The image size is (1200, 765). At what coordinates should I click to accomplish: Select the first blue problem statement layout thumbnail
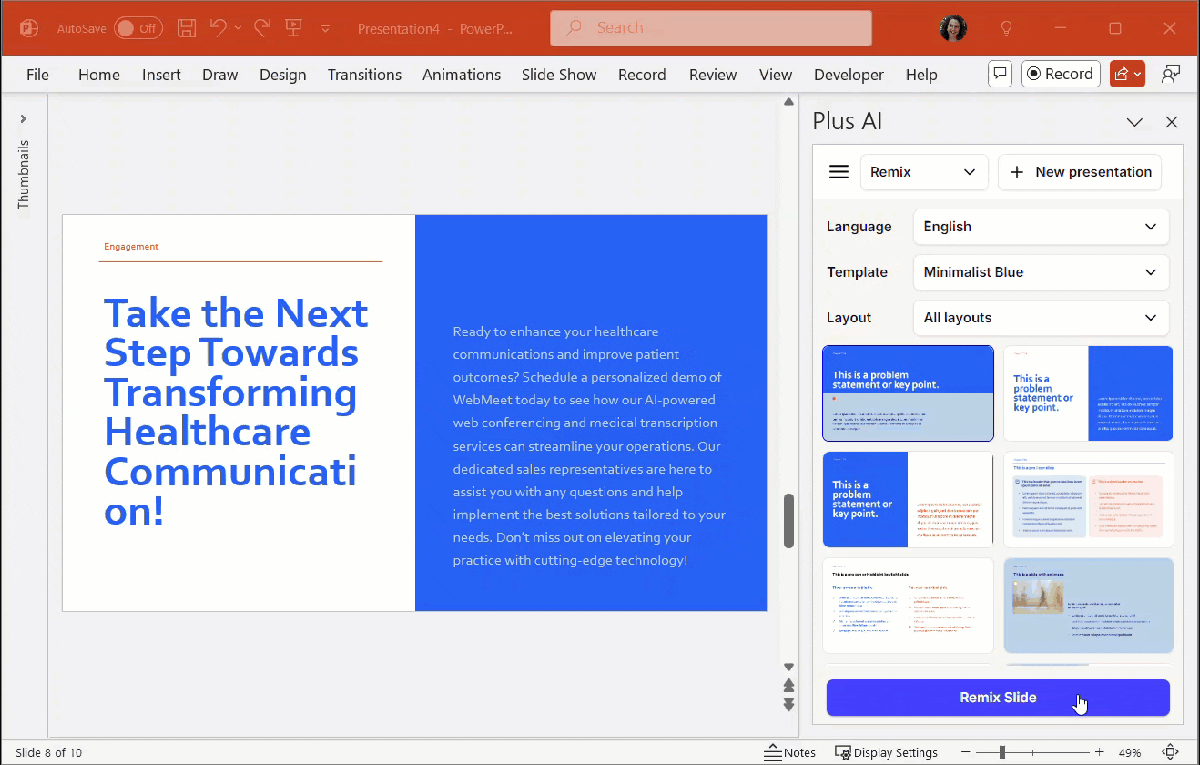(x=907, y=393)
